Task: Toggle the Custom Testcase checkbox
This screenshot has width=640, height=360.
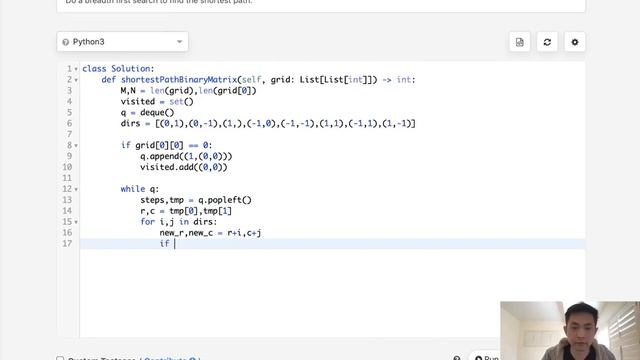Action: click(60, 358)
